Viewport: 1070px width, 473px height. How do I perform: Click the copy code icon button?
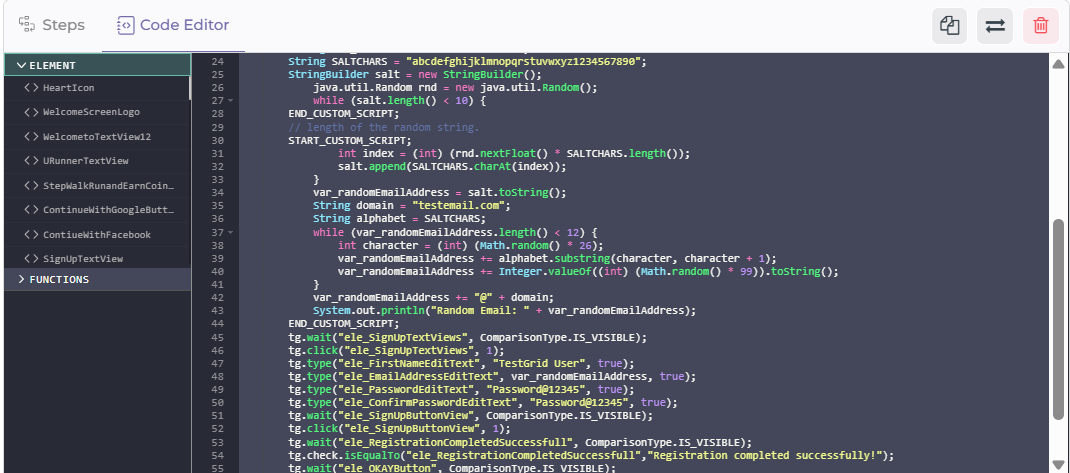click(x=949, y=26)
